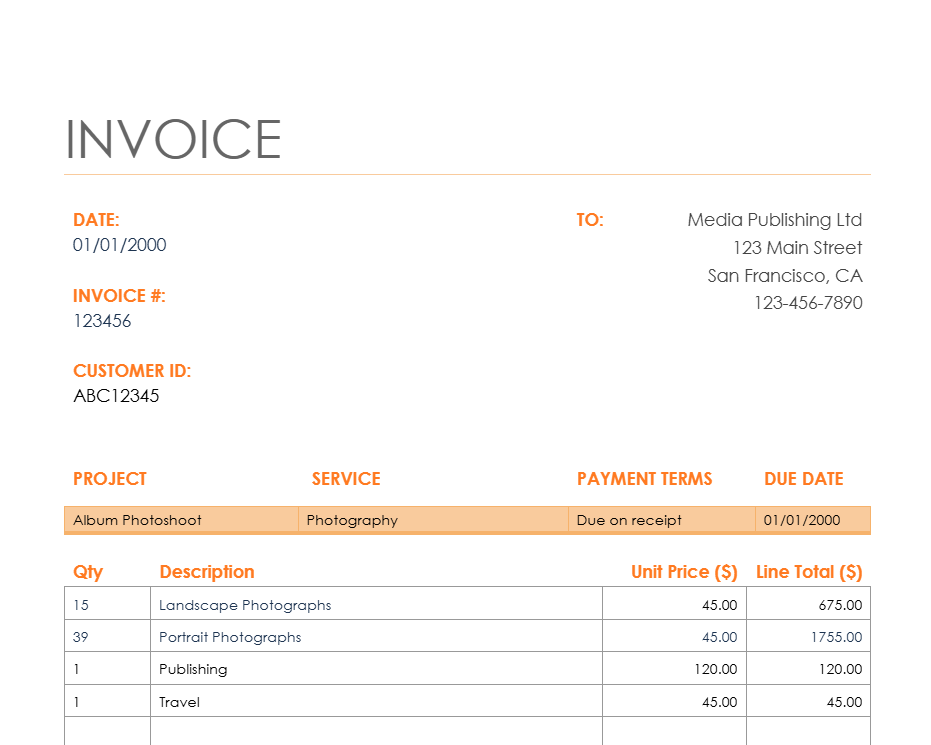The image size is (931, 745).
Task: Select the Description column header
Action: pyautogui.click(x=207, y=572)
